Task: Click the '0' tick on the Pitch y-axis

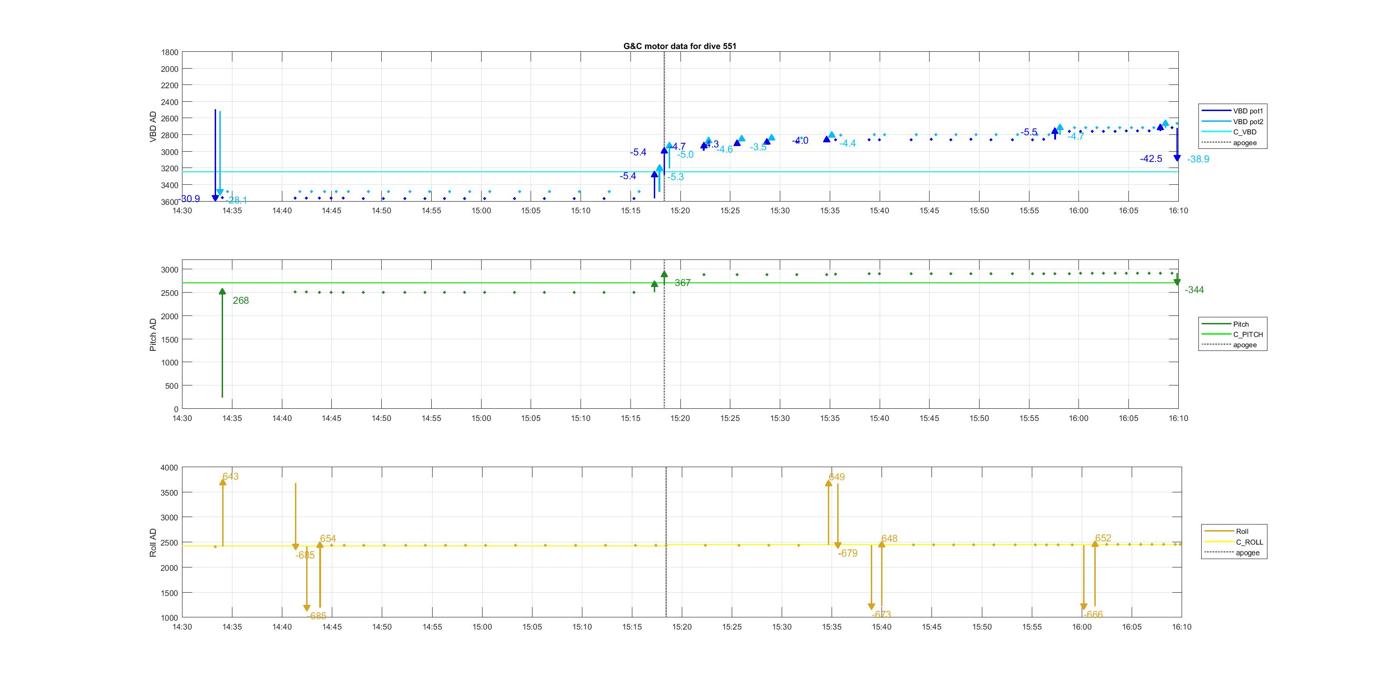Action: coord(177,409)
